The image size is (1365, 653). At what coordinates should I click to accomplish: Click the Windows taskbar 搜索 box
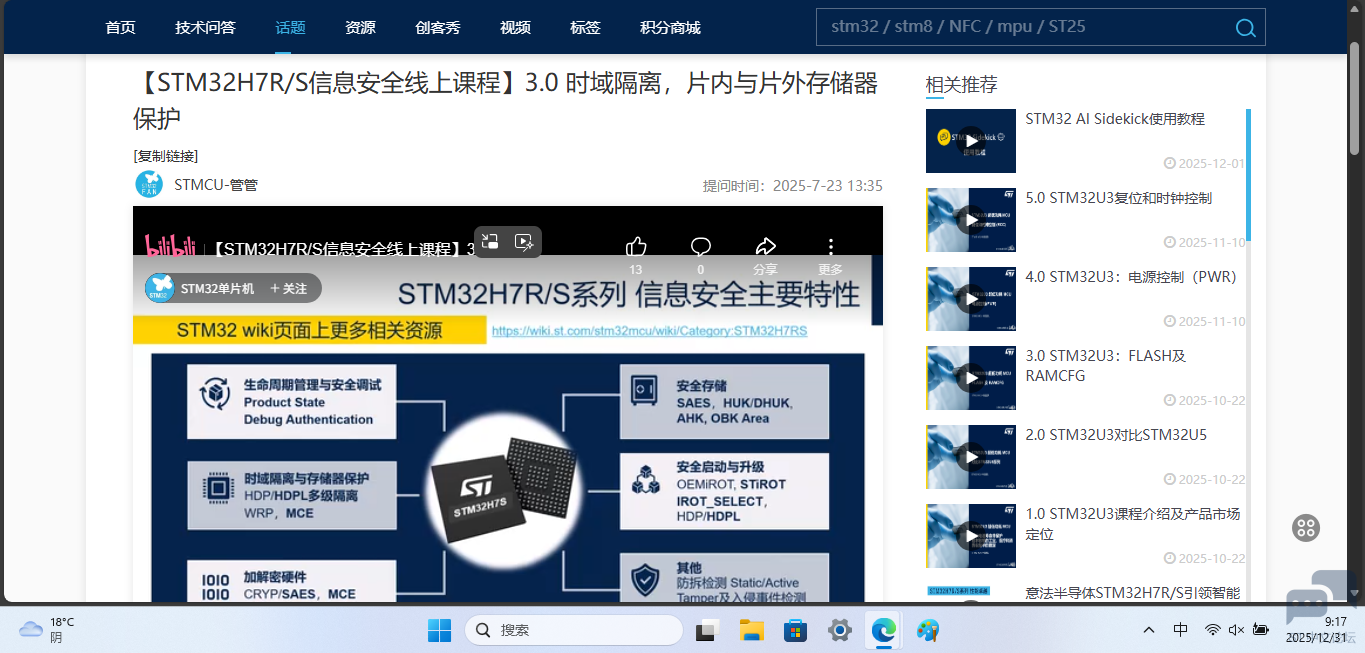pos(574,630)
